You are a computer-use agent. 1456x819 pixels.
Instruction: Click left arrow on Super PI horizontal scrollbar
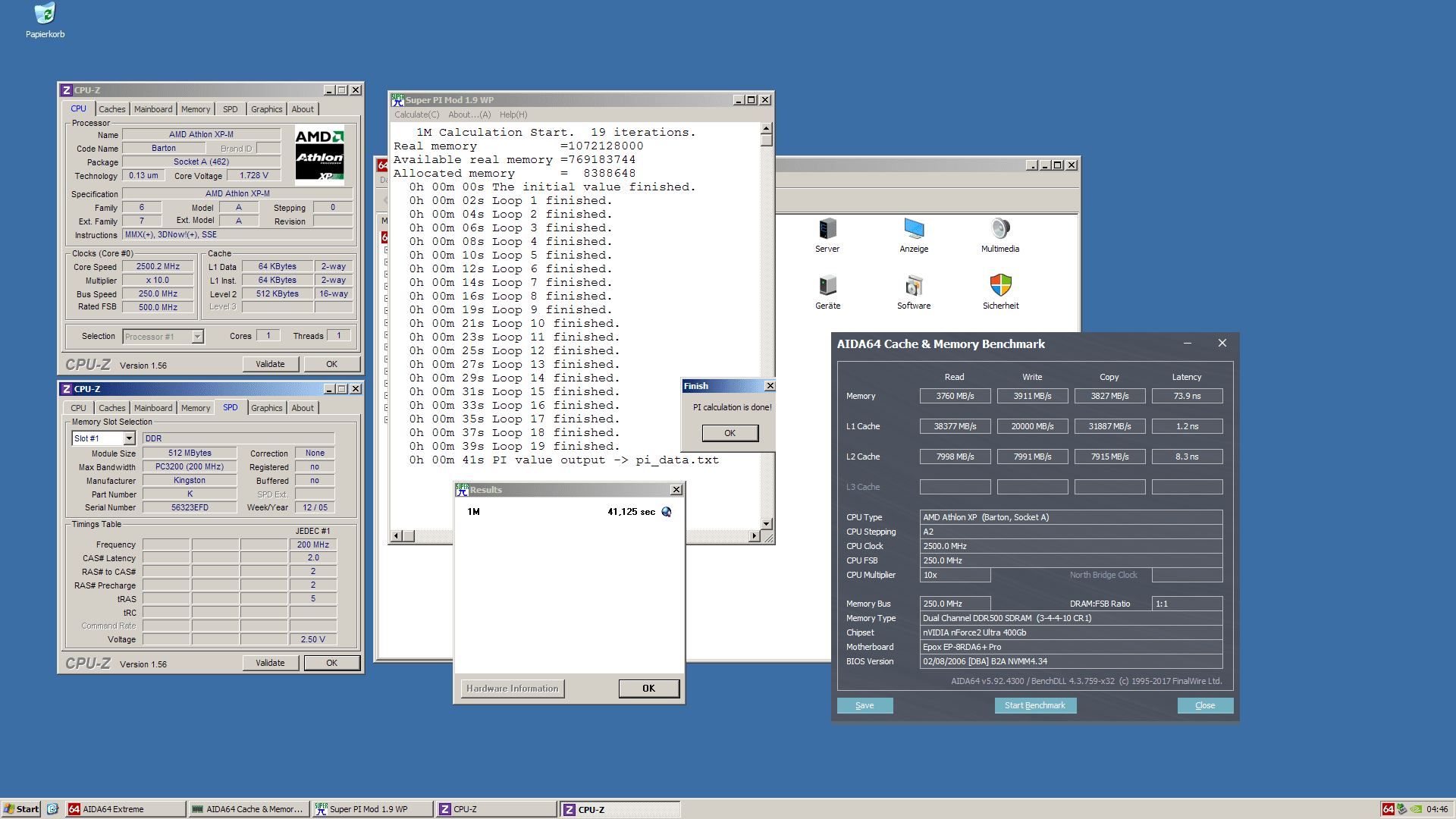click(396, 536)
